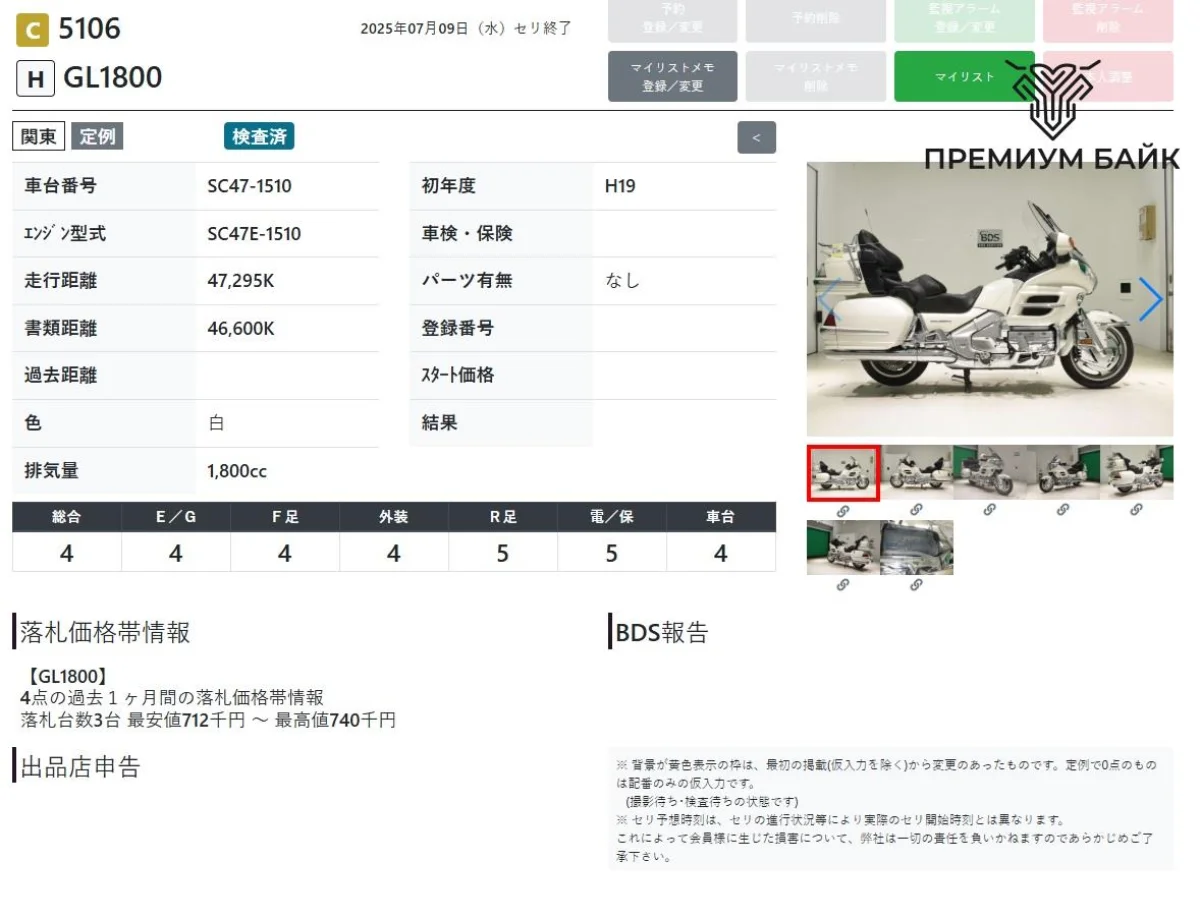Select the third thumbnail showing the front angle

tap(989, 472)
